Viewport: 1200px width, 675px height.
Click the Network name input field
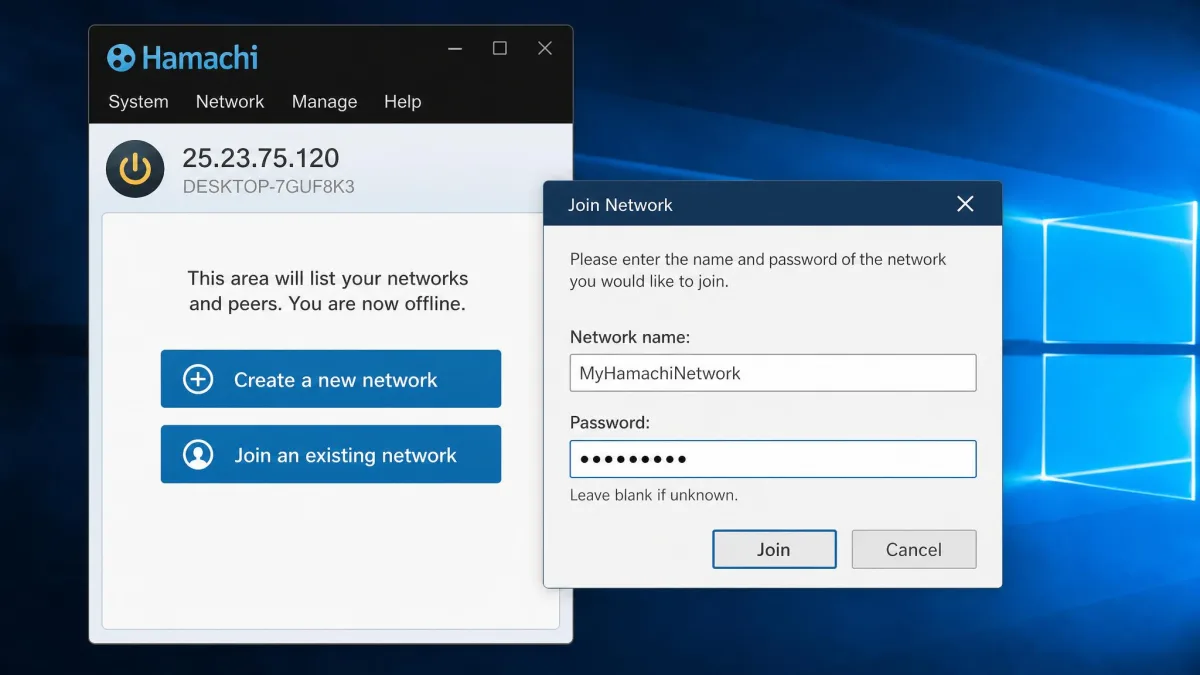pyautogui.click(x=773, y=373)
